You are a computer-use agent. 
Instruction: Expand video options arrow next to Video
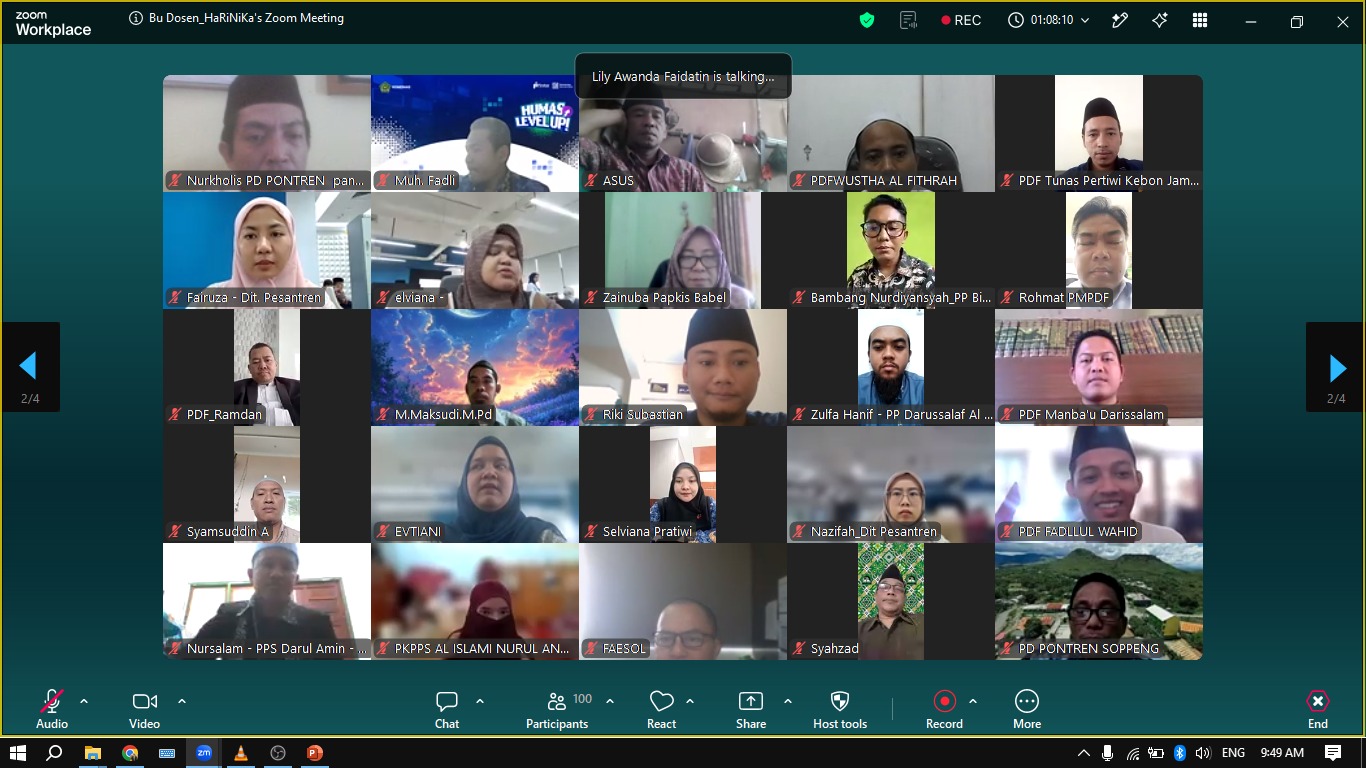pos(182,701)
